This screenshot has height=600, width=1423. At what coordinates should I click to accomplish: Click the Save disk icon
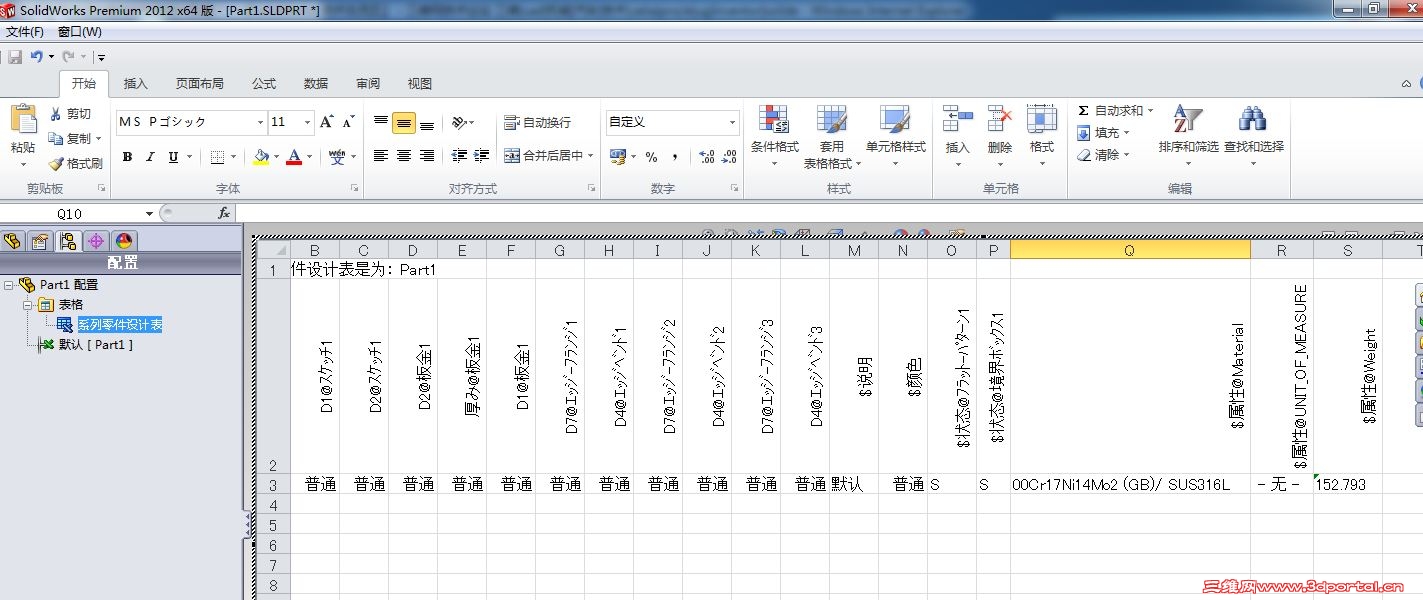tap(15, 57)
